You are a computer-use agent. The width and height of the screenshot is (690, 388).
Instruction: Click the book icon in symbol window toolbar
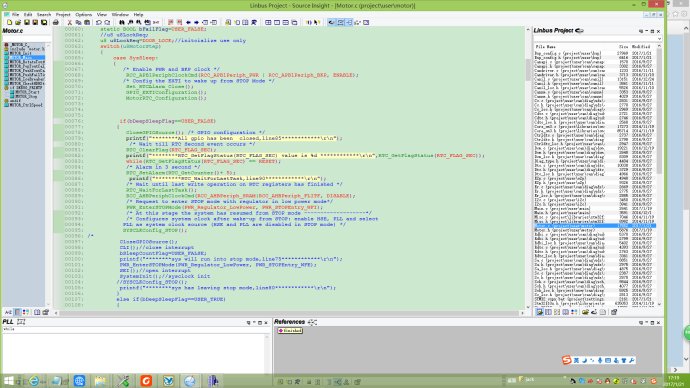pos(37,312)
